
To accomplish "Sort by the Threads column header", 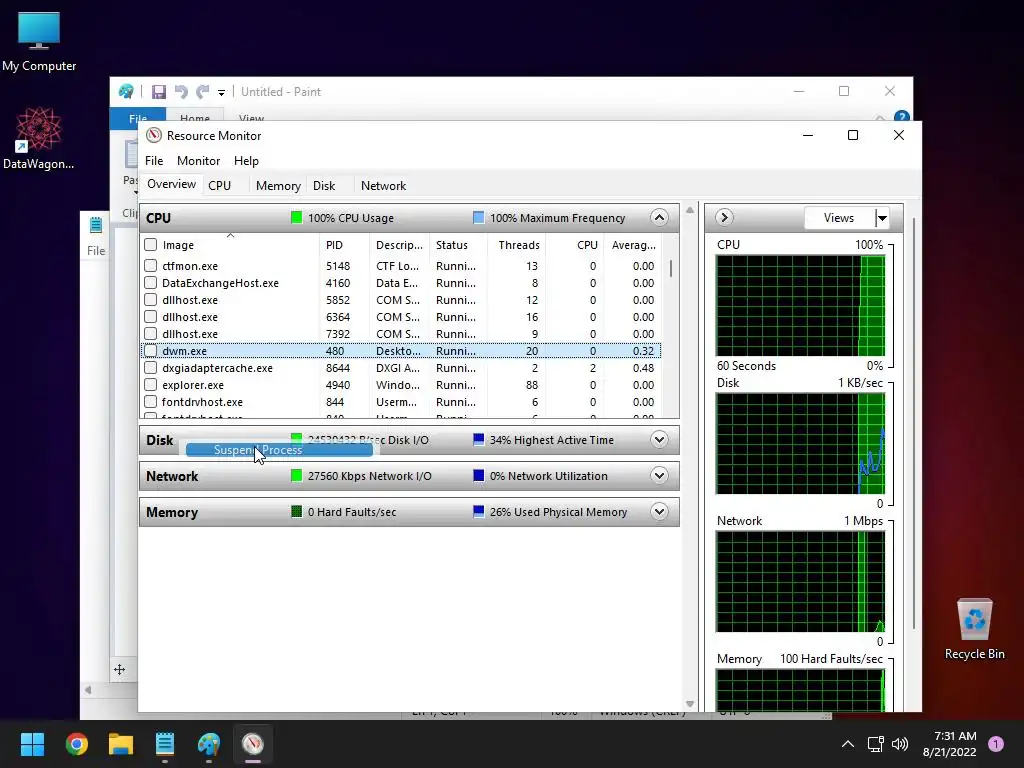I will tap(516, 245).
